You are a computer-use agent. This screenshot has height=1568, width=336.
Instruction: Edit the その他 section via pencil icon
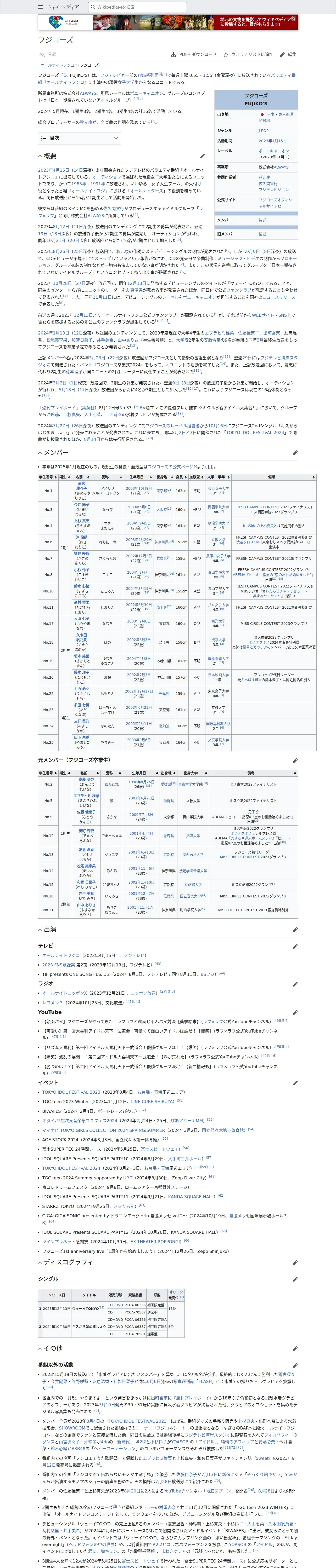[295, 1348]
